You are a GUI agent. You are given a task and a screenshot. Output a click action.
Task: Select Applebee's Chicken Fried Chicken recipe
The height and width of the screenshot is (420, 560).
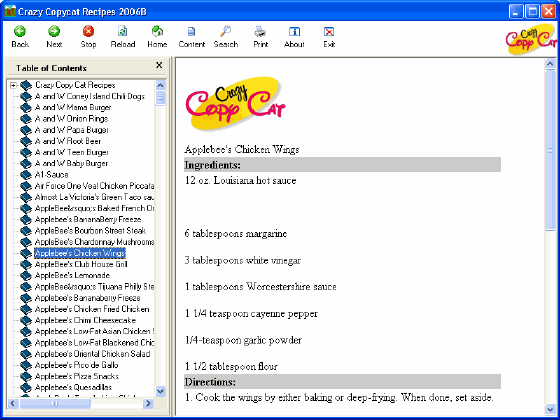pos(92,309)
